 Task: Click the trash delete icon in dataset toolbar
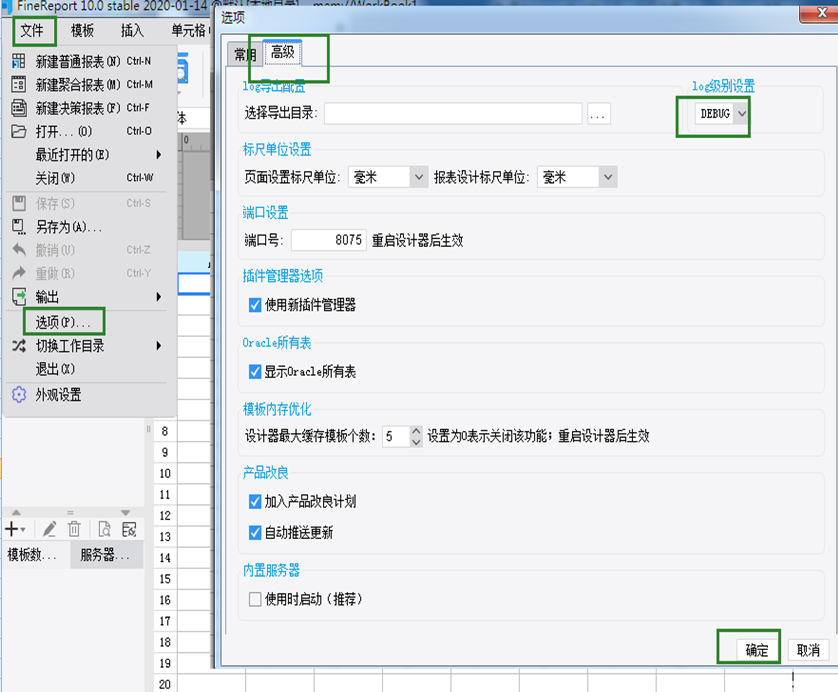tap(74, 529)
